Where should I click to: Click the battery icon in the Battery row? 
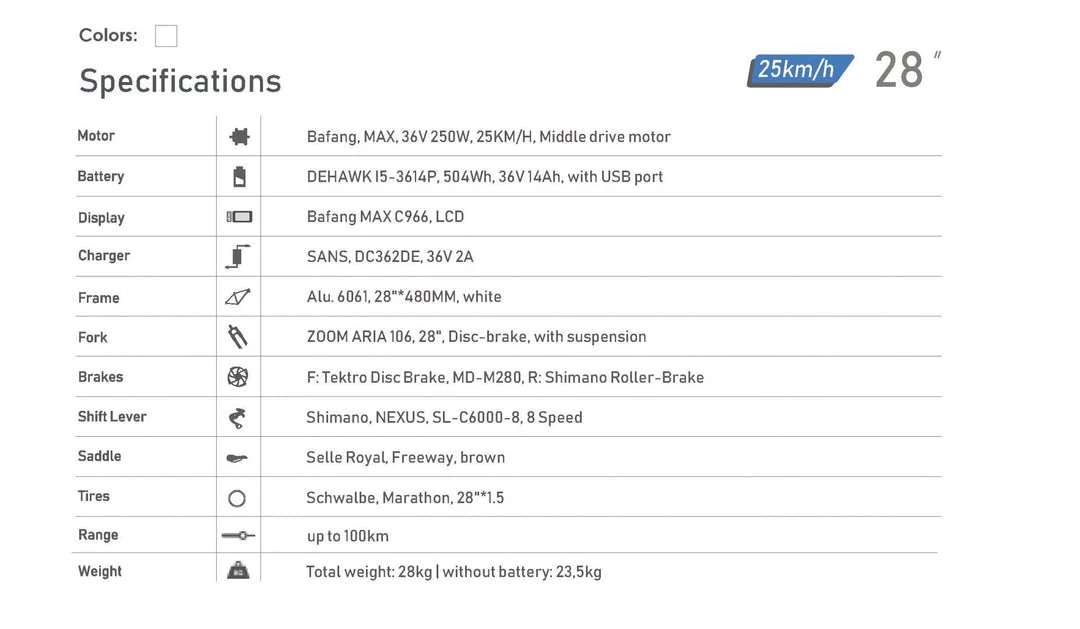(239, 177)
